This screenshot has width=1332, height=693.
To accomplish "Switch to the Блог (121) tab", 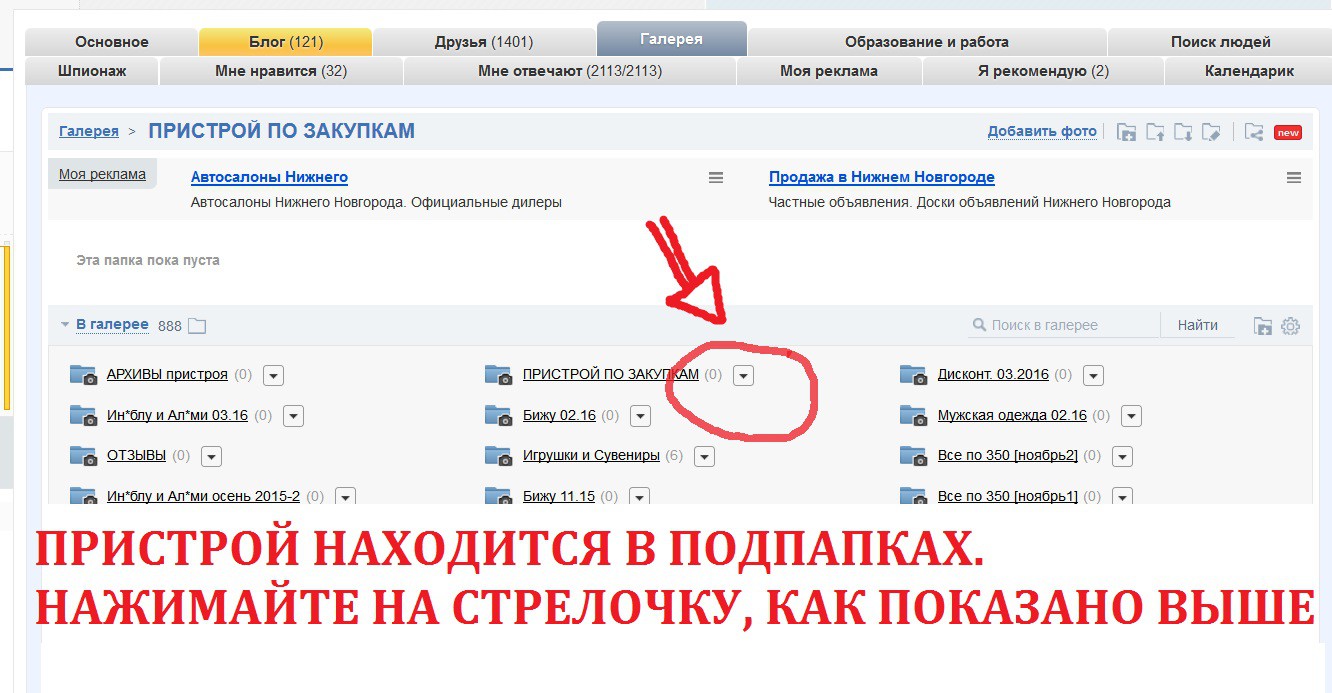I will tap(286, 42).
